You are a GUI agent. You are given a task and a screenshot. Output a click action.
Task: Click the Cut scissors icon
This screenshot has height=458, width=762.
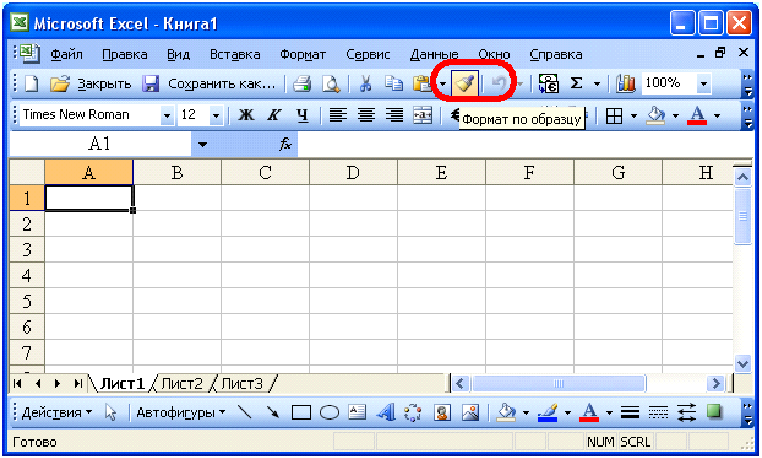tap(365, 84)
